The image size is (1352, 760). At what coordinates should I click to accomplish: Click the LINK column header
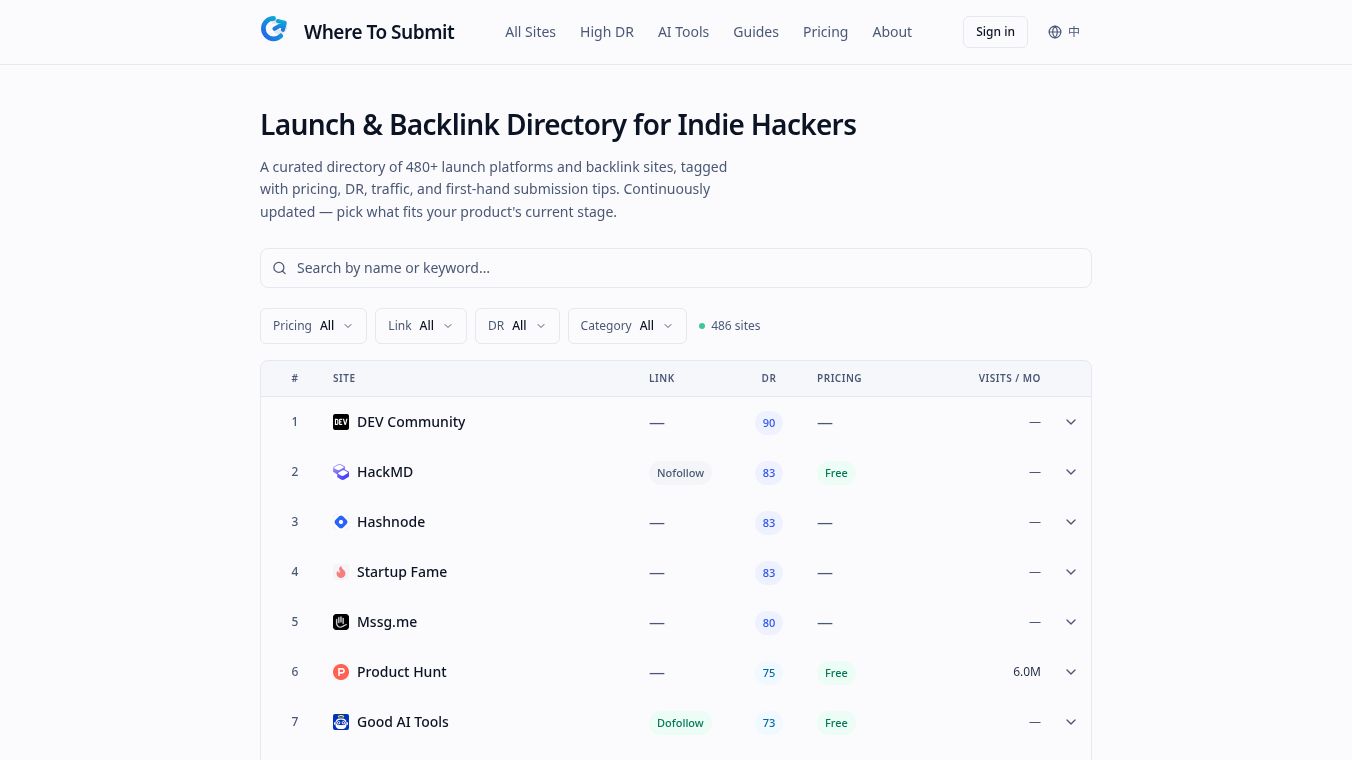[x=662, y=379]
